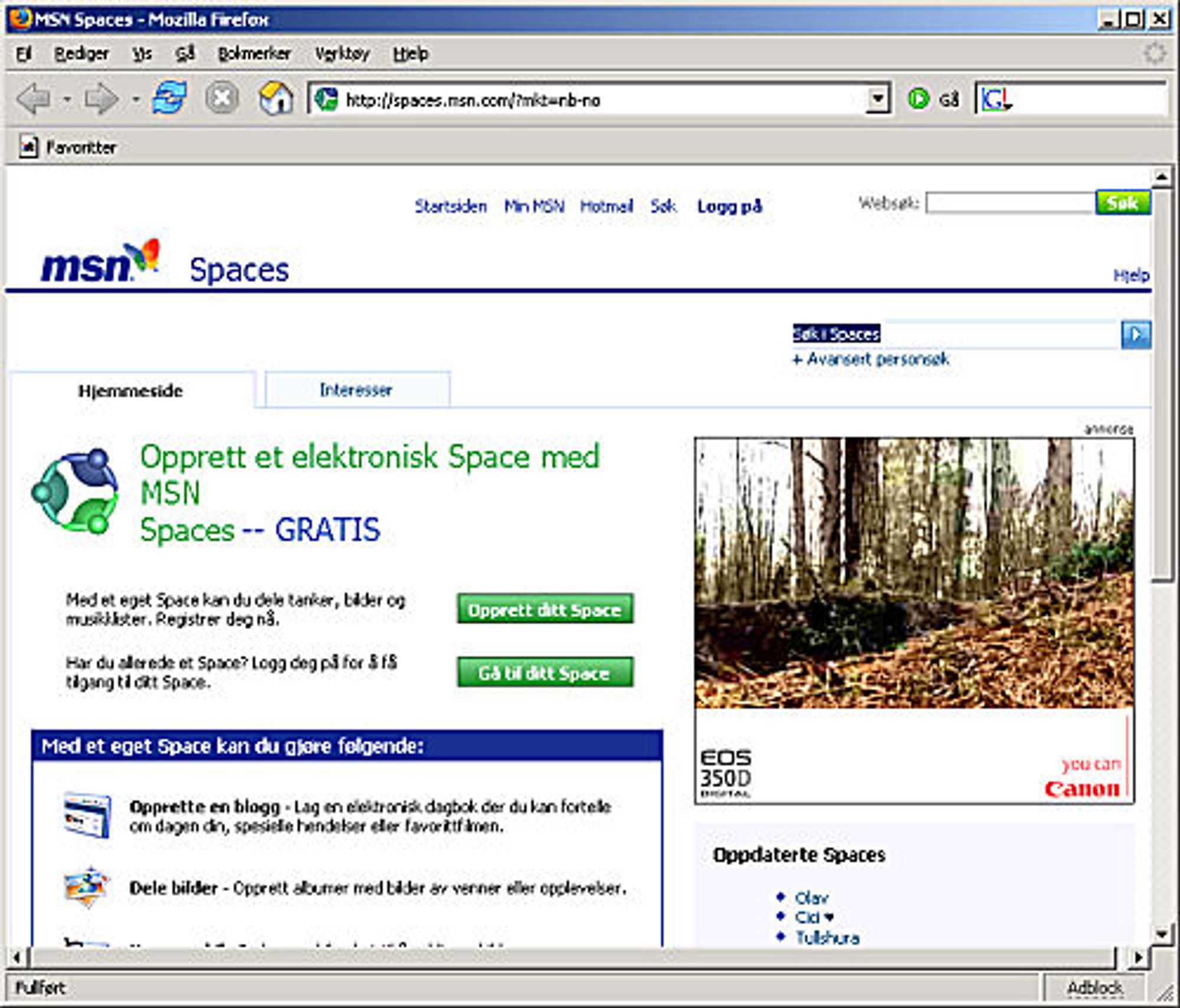Screen dimensions: 1180x1008
Task: Click the Hjelp link below the web search
Action: (x=1131, y=275)
